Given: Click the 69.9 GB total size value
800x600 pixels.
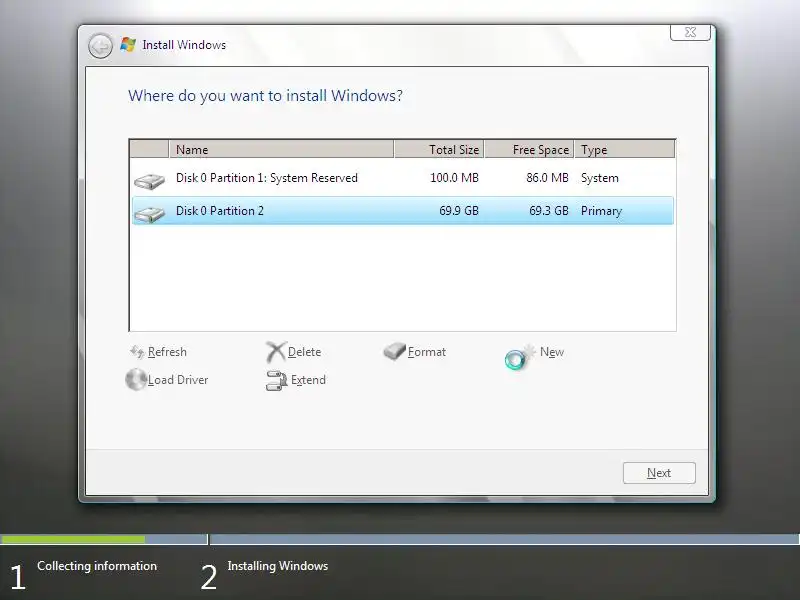Looking at the screenshot, I should coord(459,211).
